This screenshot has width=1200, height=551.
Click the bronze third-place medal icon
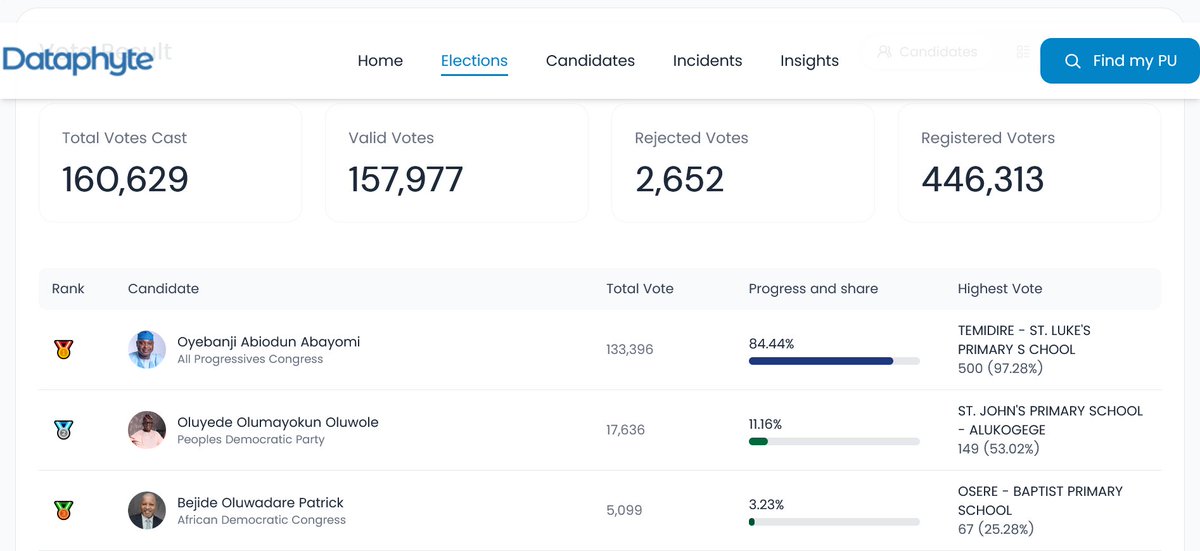tap(63, 510)
